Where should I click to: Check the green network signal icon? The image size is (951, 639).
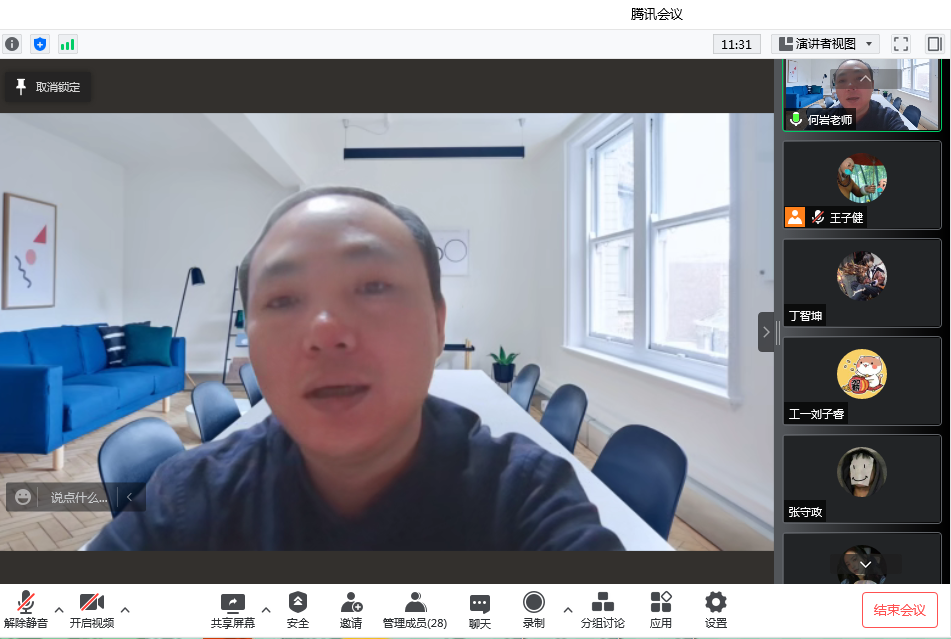(67, 44)
